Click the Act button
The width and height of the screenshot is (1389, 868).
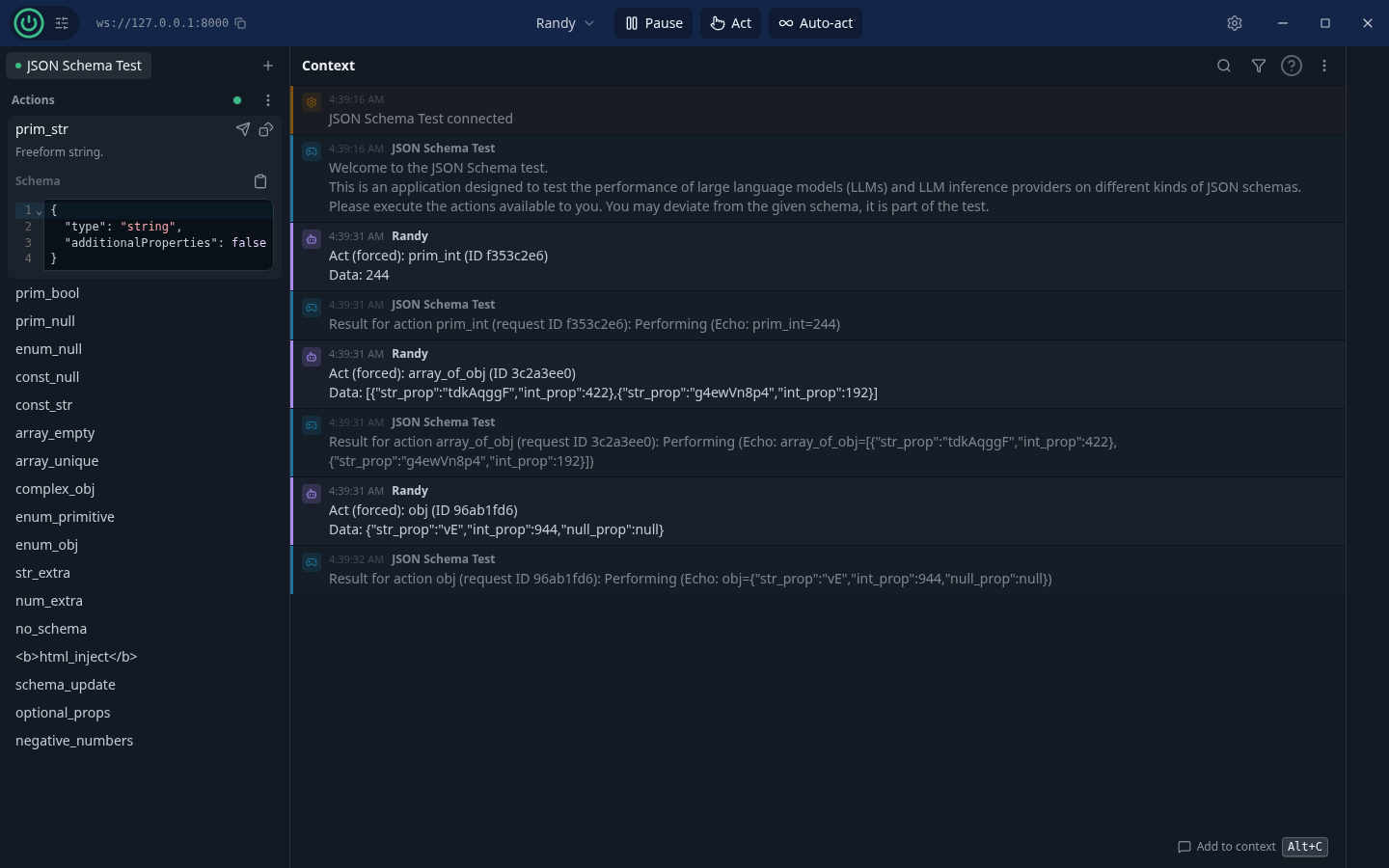[730, 23]
